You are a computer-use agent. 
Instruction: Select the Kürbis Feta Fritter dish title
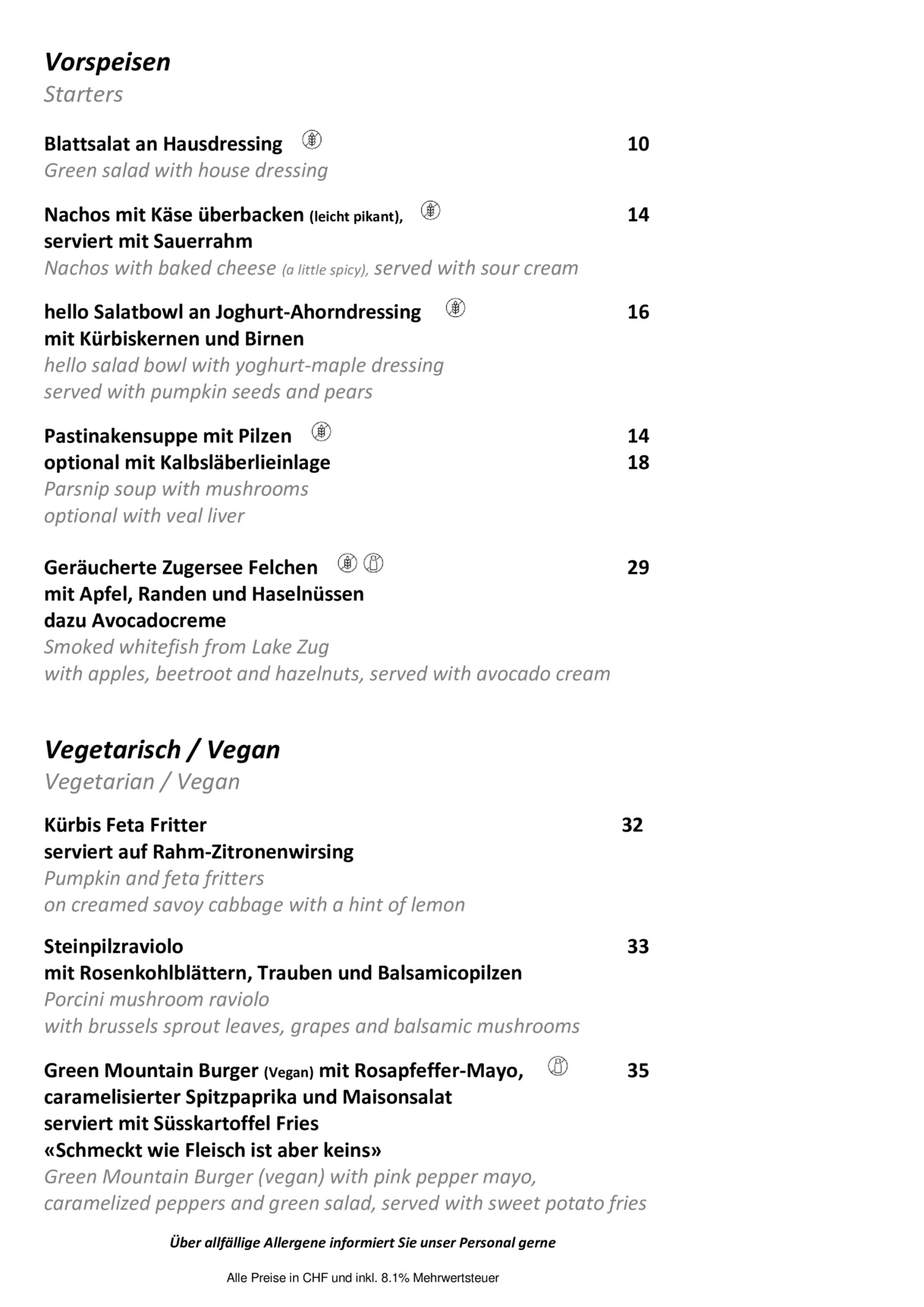coord(125,825)
